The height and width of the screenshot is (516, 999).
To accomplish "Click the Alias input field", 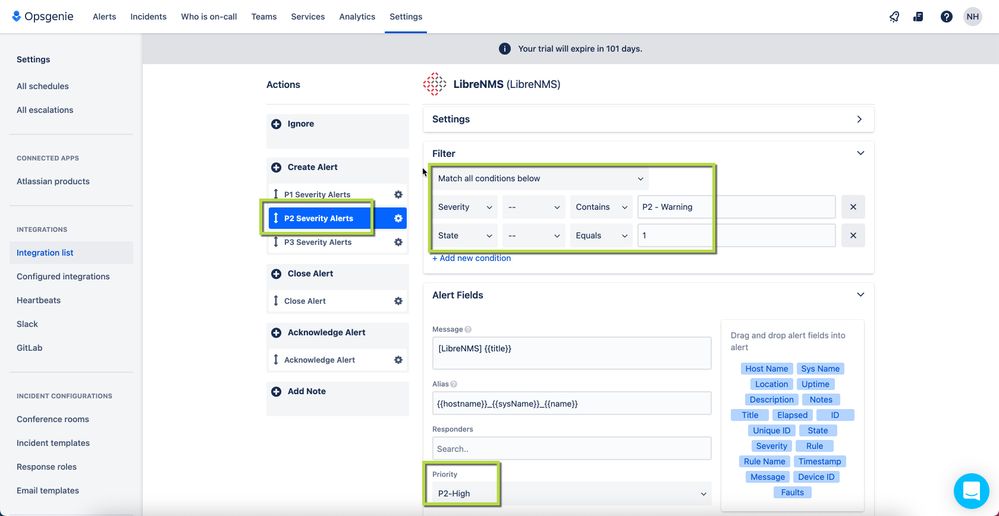I will pyautogui.click(x=572, y=403).
